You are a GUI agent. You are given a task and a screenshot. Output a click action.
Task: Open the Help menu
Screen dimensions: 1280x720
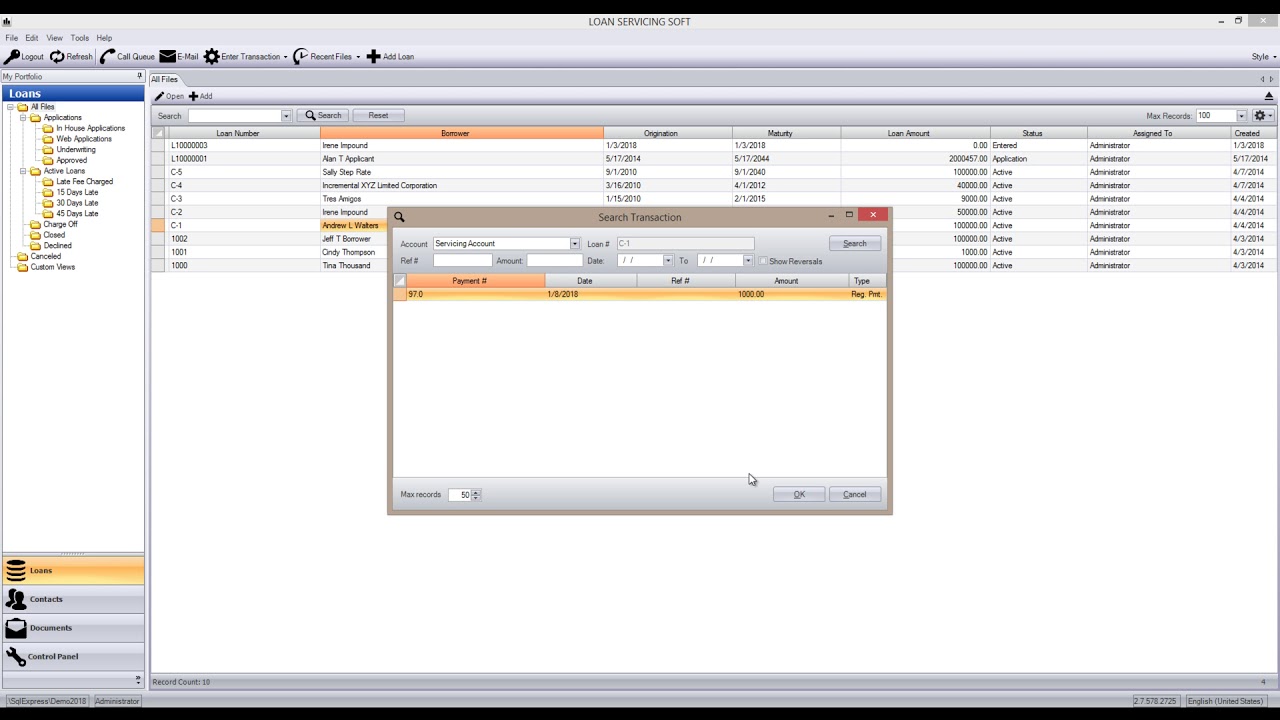point(104,38)
